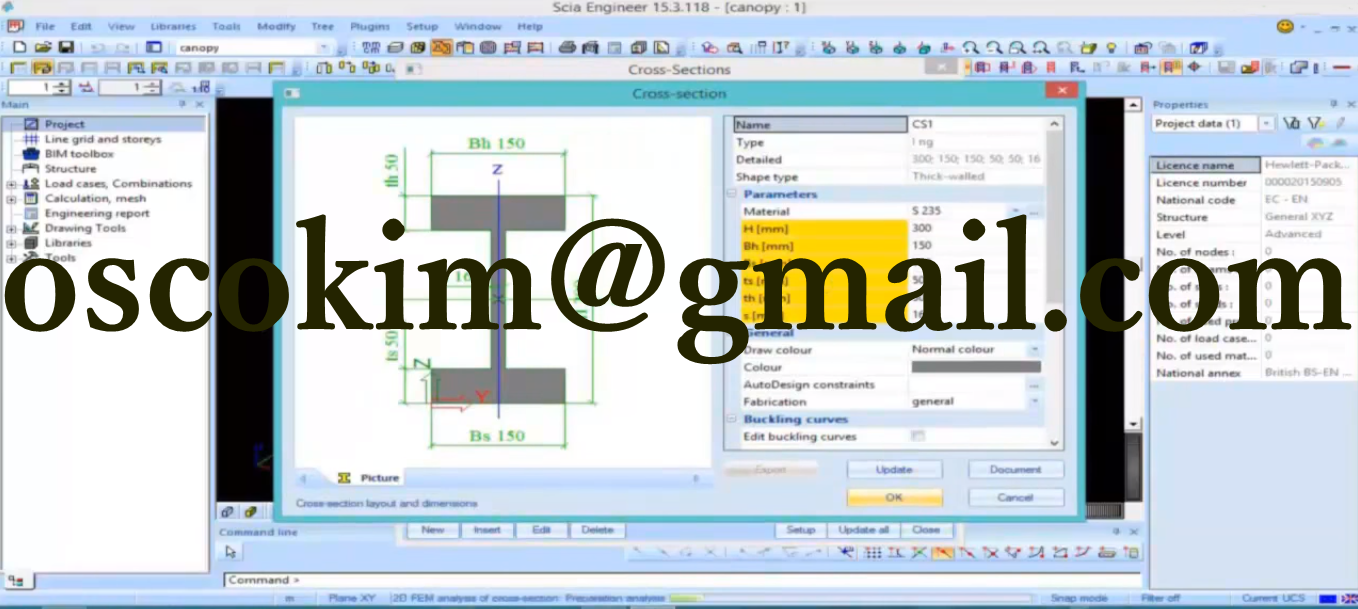Image resolution: width=1358 pixels, height=609 pixels.
Task: Open the Plugins menu
Action: [370, 26]
